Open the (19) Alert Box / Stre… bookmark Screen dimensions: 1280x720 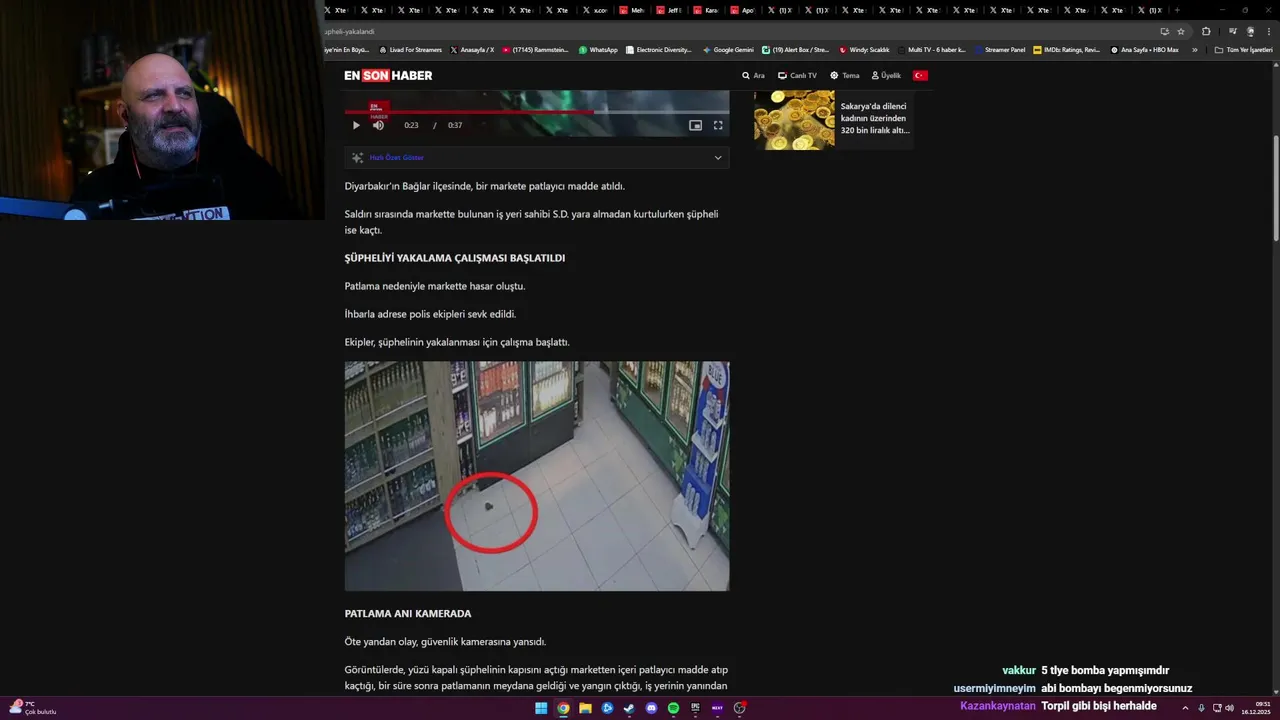tap(796, 49)
